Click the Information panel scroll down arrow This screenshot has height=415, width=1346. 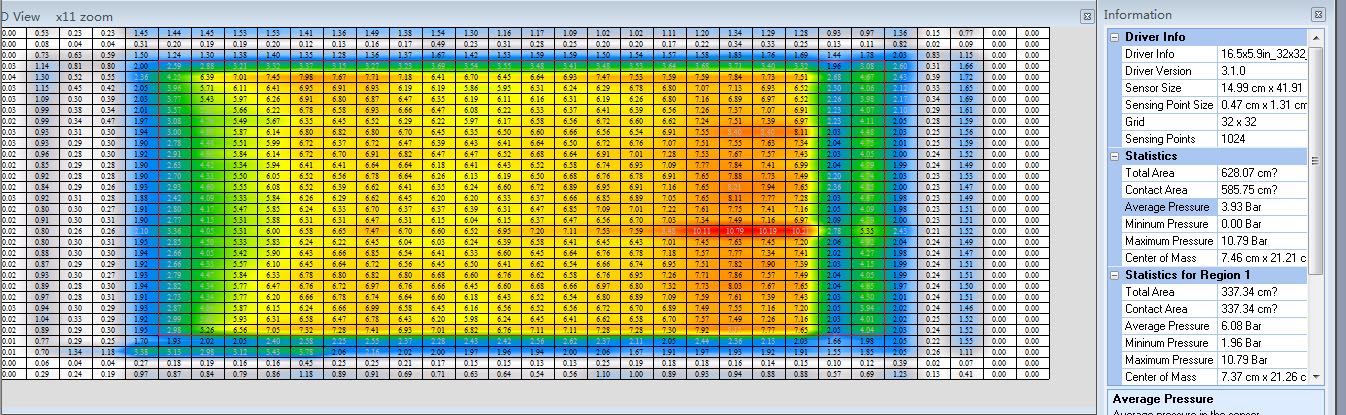[1316, 377]
